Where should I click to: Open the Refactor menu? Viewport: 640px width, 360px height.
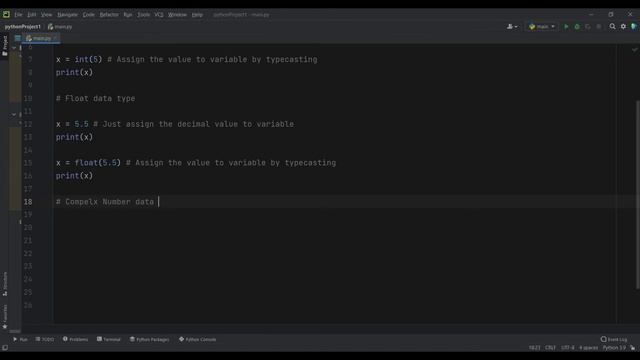(x=109, y=15)
